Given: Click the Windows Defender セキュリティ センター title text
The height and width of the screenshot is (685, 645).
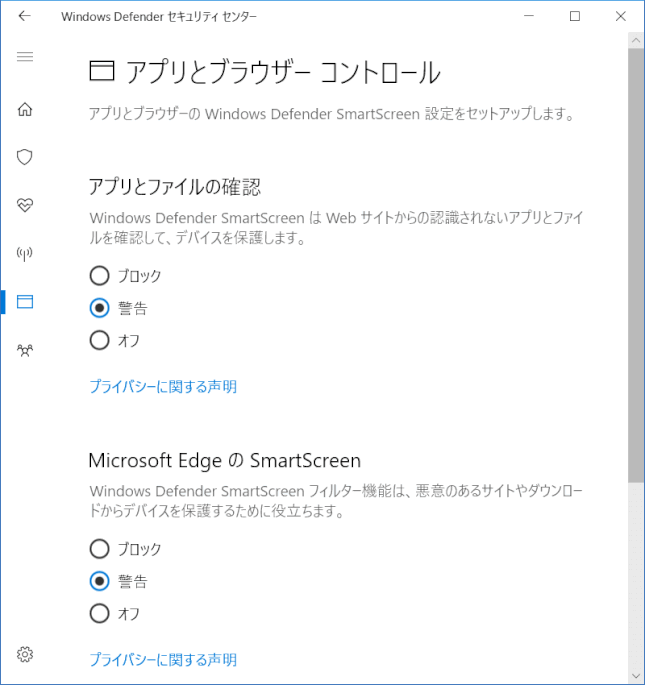Looking at the screenshot, I should point(159,17).
